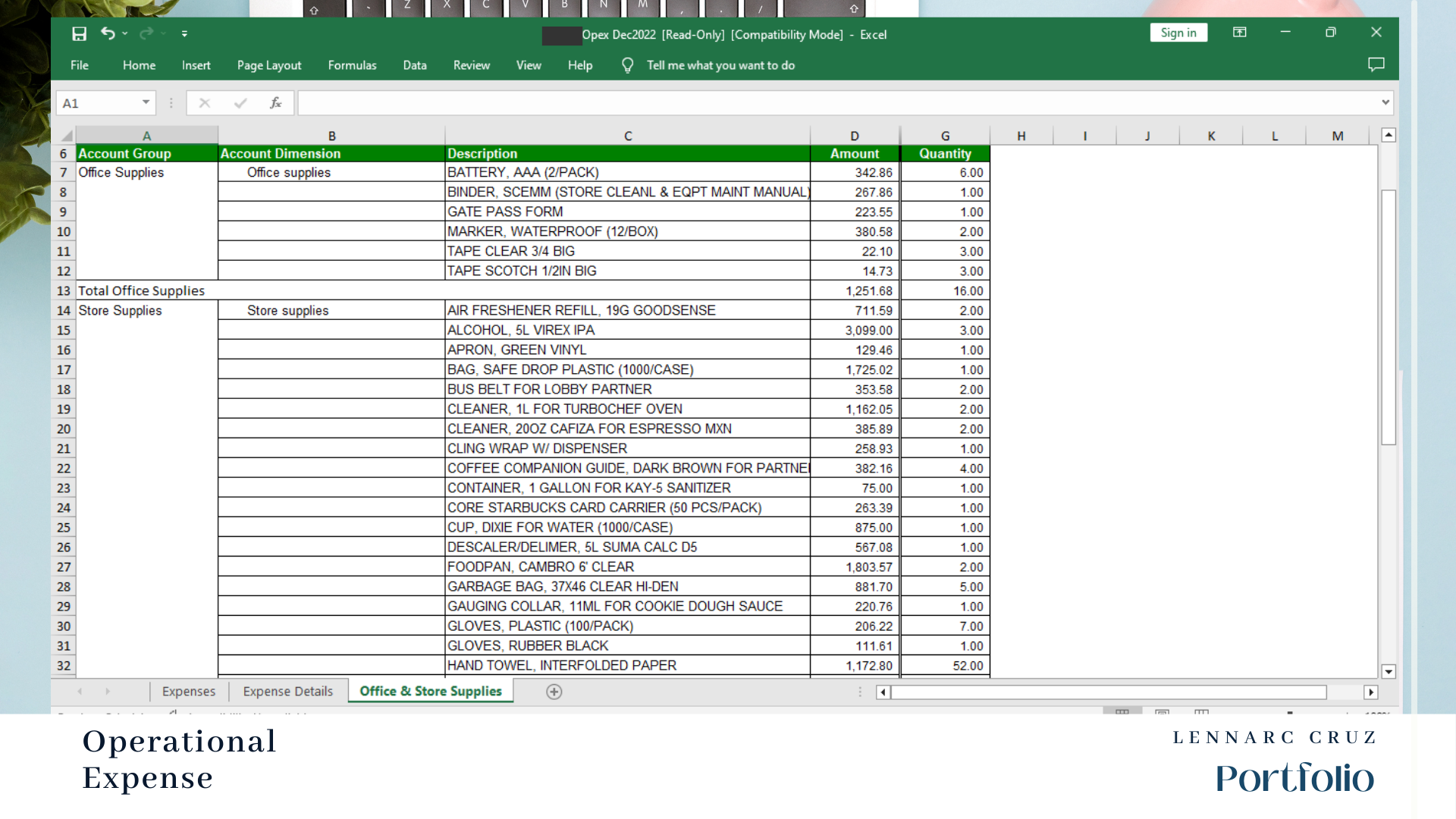Image resolution: width=1456 pixels, height=819 pixels.
Task: Click 'GATE PASS FORM' cell
Action: click(628, 212)
